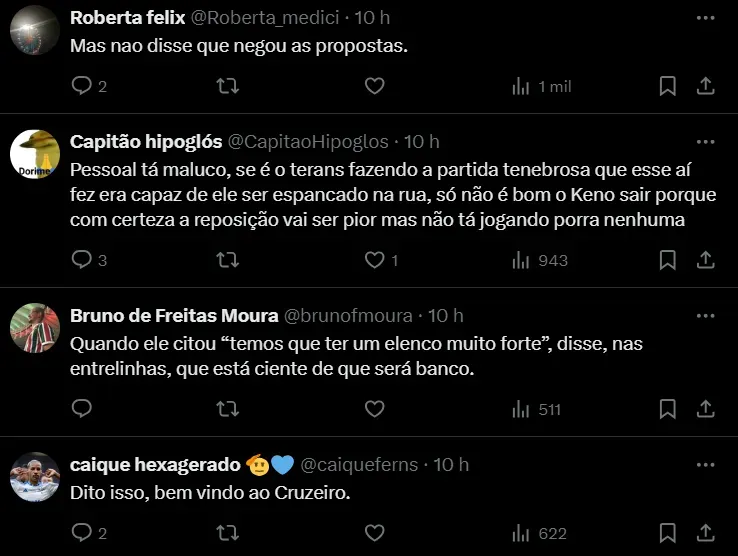Retweet Bruno de Freitas Moura's post

(x=228, y=409)
